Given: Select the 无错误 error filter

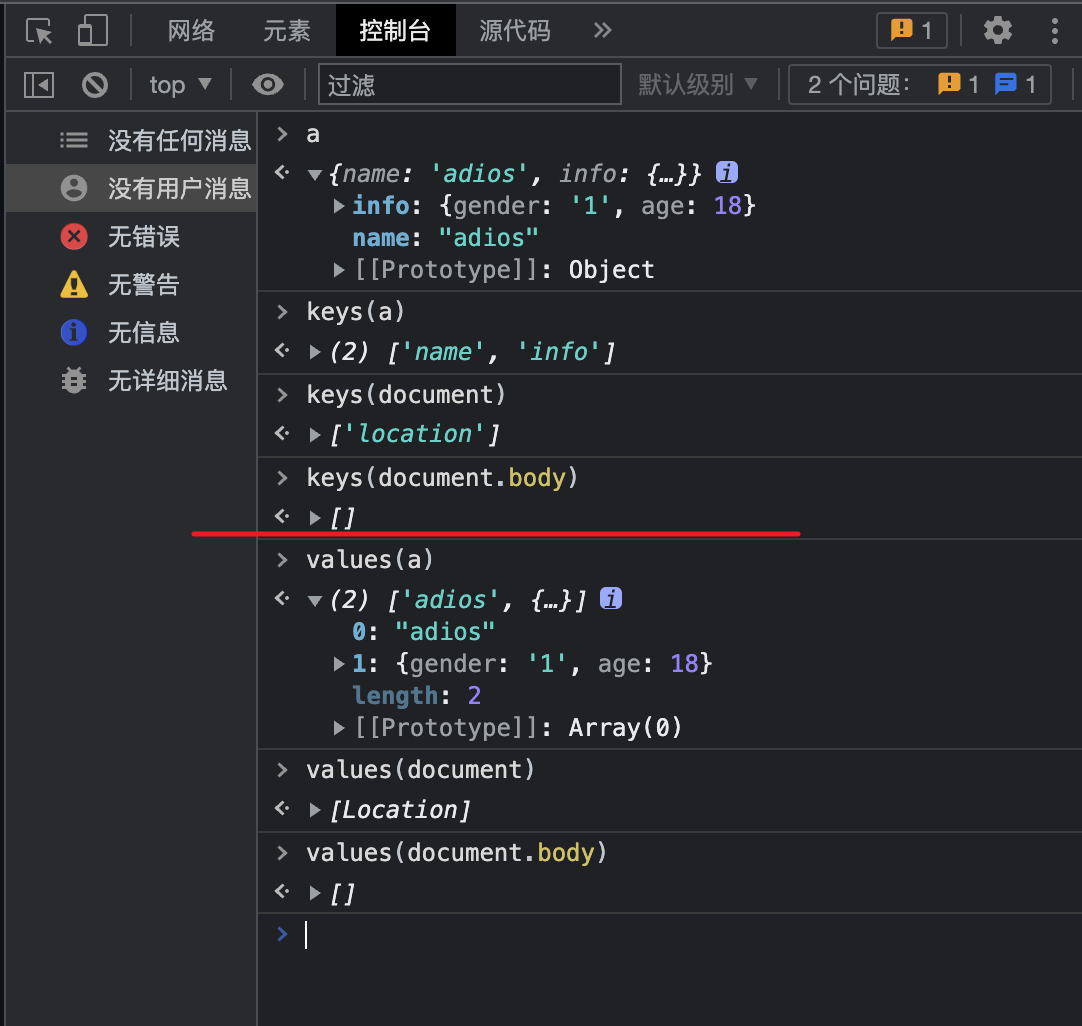Looking at the screenshot, I should pyautogui.click(x=131, y=236).
